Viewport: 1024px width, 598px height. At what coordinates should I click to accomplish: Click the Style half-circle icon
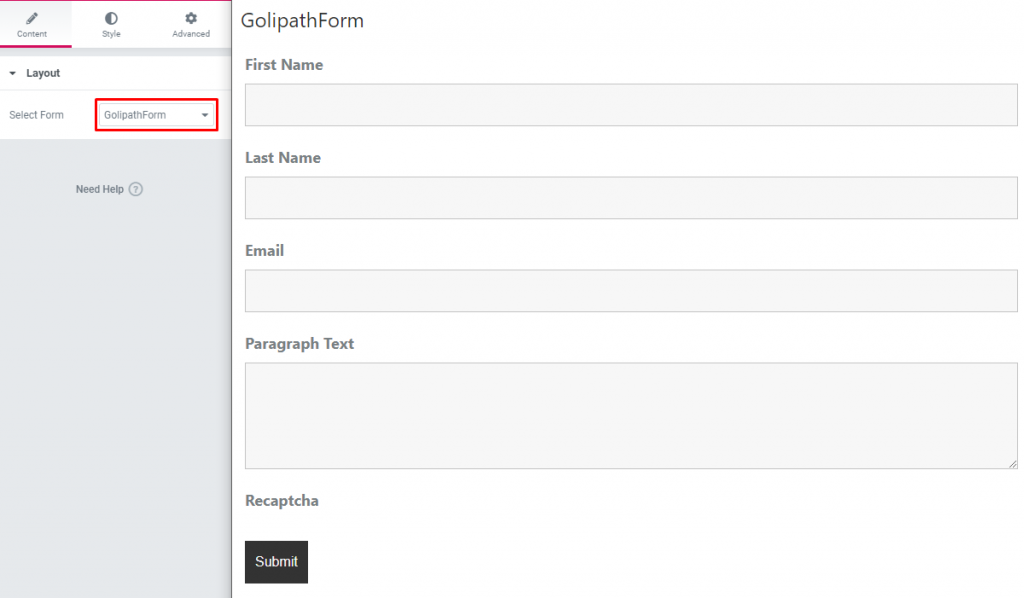[111, 18]
